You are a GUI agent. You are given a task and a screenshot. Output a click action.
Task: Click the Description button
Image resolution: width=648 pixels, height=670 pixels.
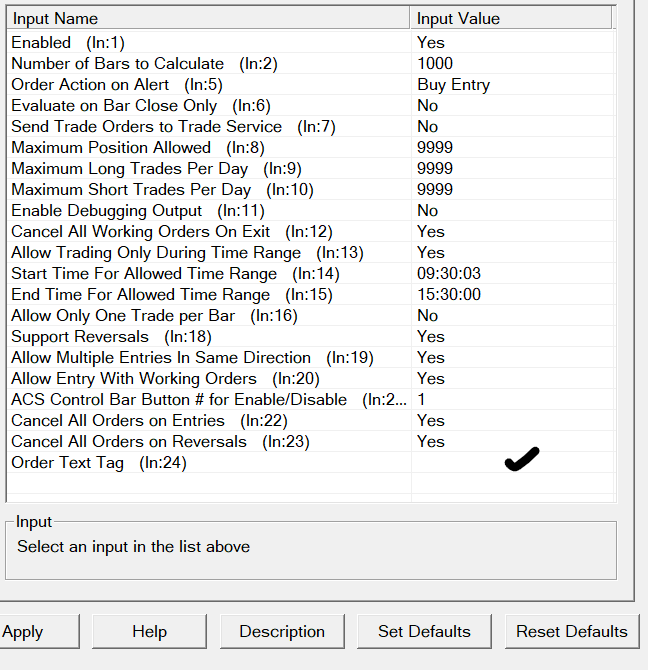(282, 631)
